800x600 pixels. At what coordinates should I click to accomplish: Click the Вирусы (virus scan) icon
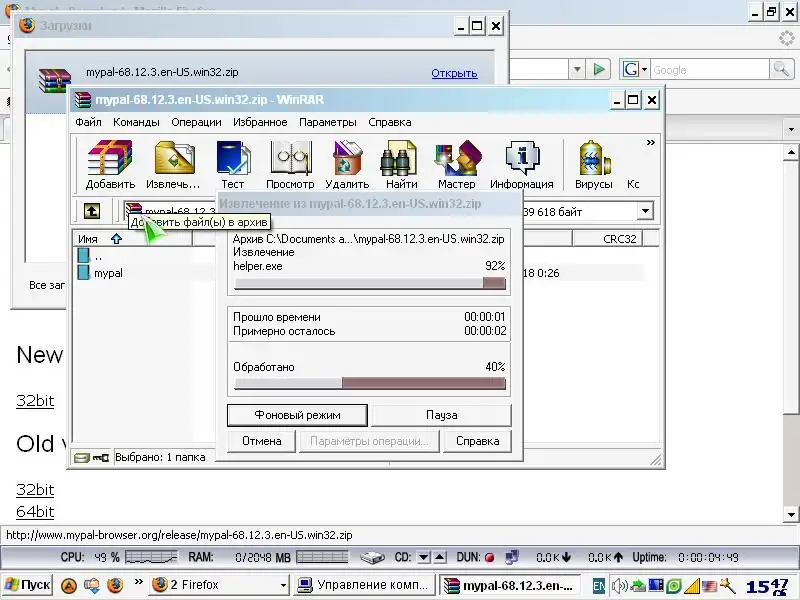pos(594,164)
